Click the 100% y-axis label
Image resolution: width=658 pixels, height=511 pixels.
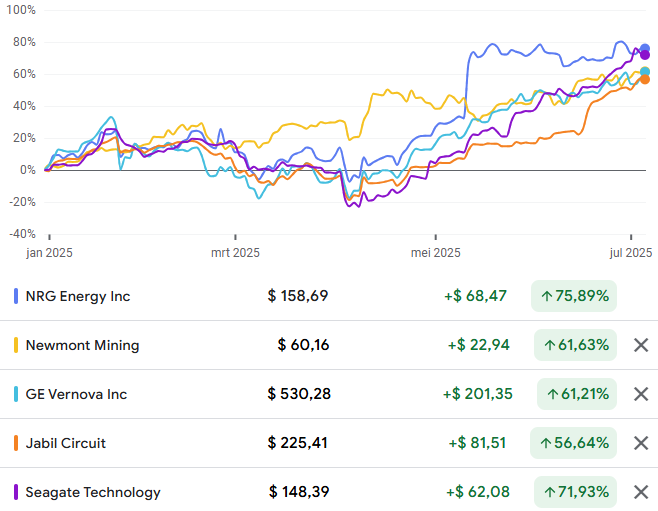(21, 10)
